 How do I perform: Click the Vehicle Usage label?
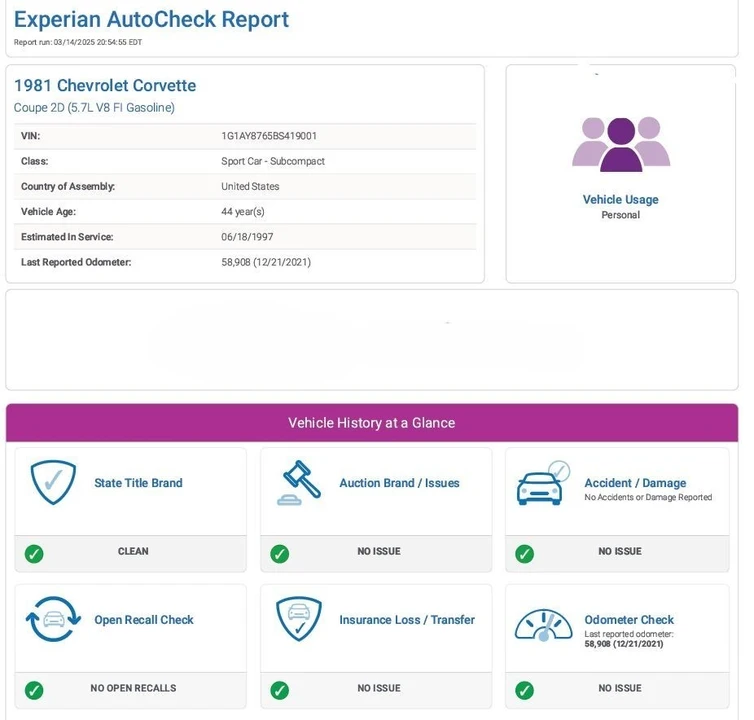(x=621, y=200)
